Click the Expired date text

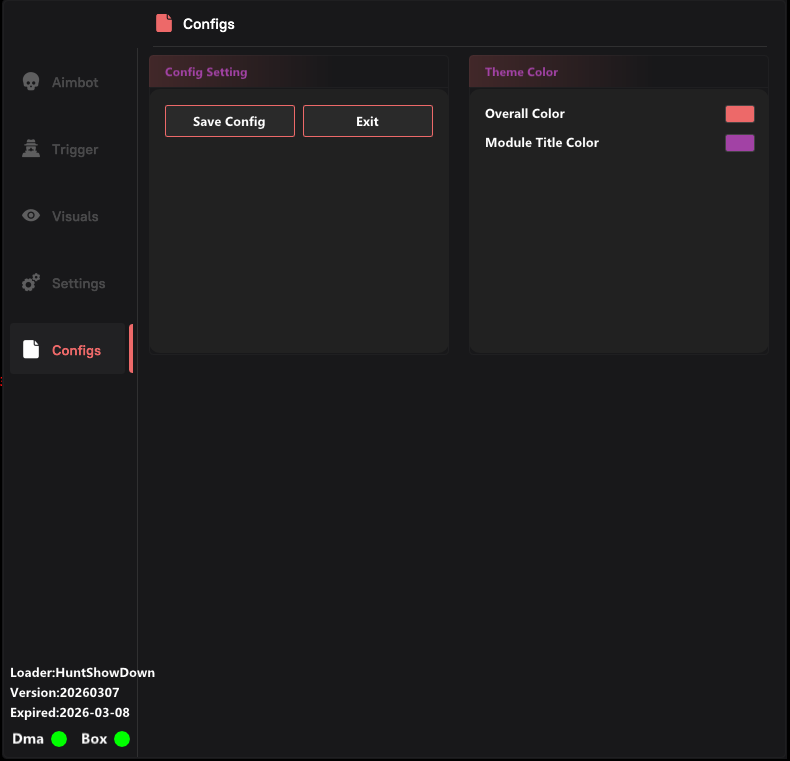(x=70, y=713)
